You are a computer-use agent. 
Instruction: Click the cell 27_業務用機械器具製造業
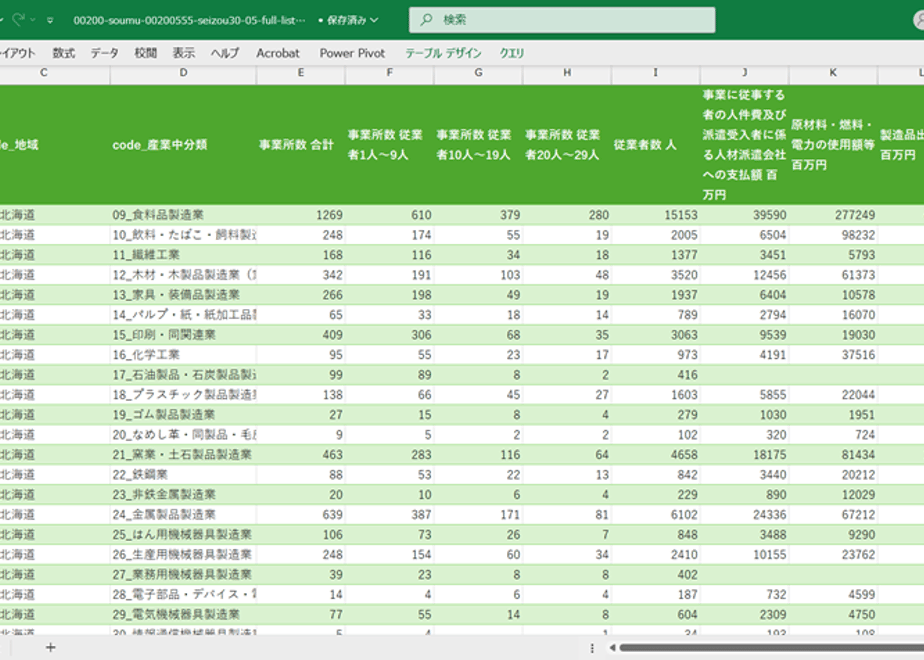pos(183,575)
